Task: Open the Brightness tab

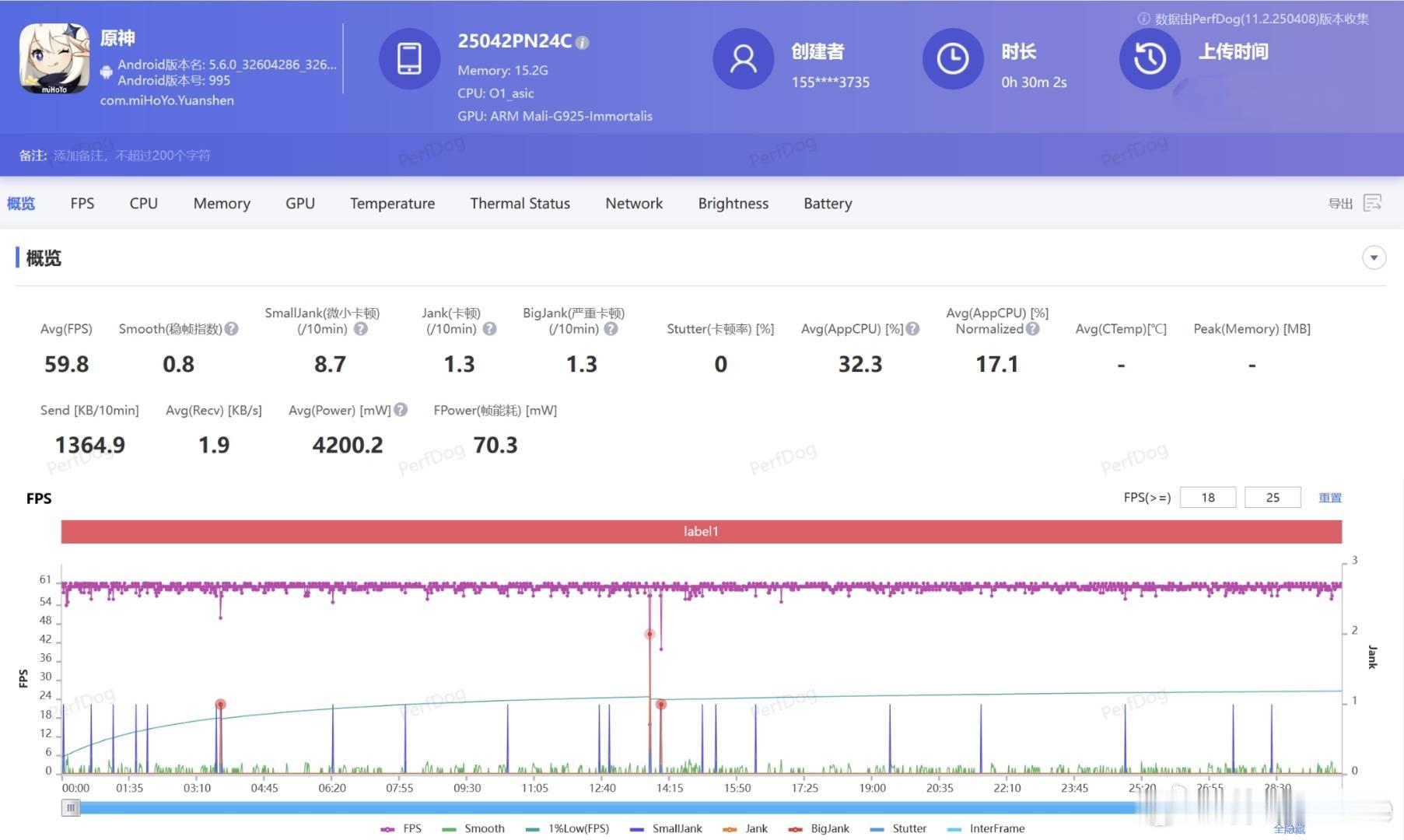Action: (x=734, y=203)
